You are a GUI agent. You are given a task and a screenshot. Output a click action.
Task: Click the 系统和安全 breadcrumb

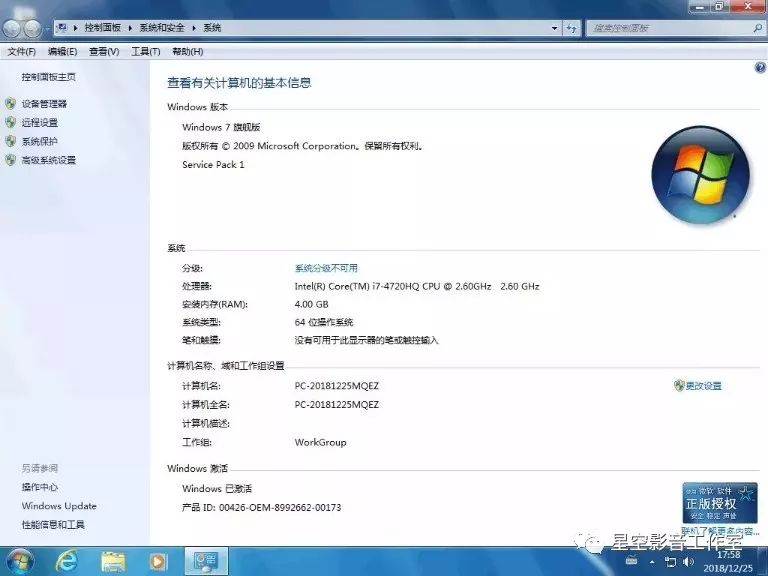(162, 28)
